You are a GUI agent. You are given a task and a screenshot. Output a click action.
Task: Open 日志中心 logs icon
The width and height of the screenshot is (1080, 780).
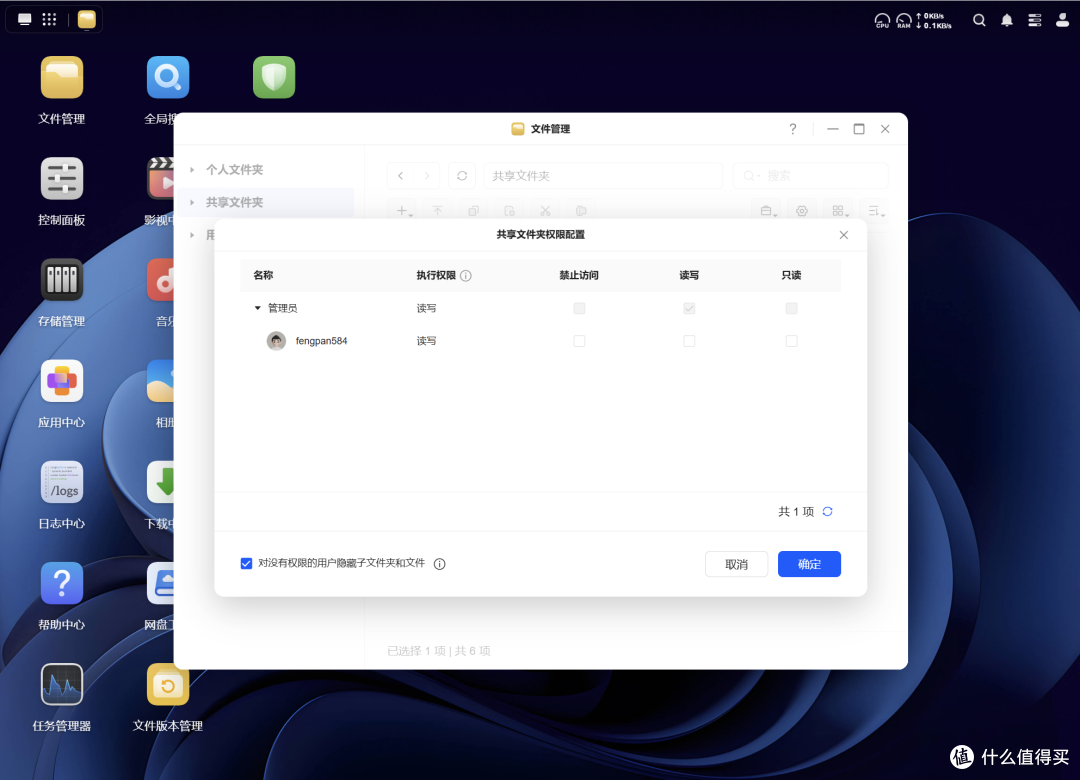(x=61, y=483)
